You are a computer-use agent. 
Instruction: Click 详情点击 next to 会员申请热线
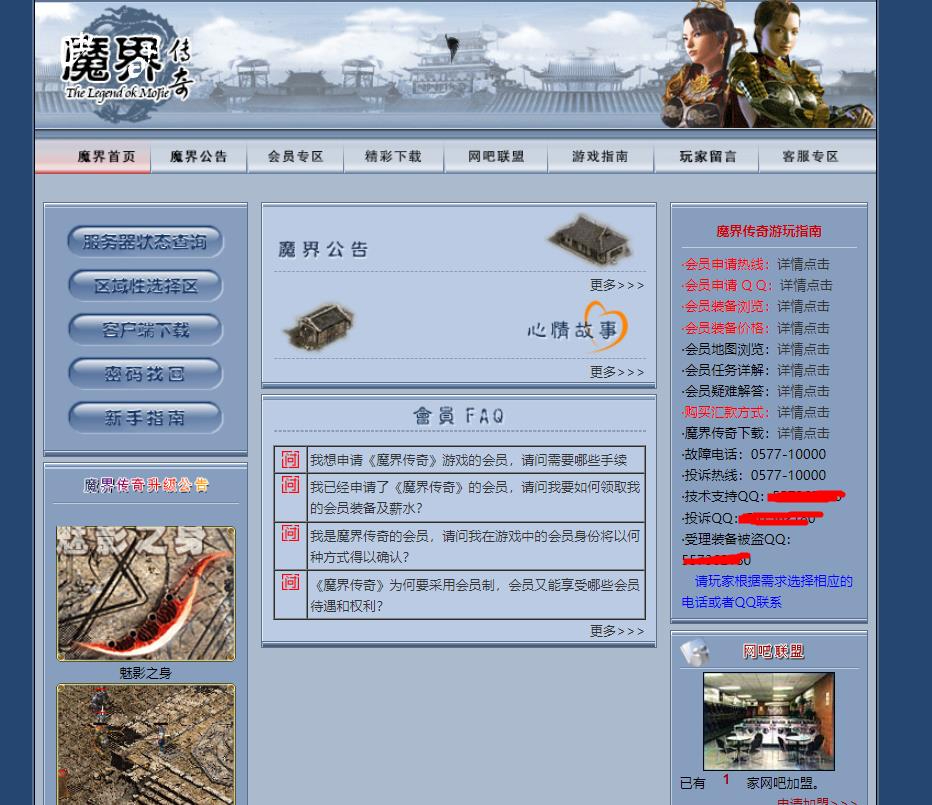coord(803,264)
